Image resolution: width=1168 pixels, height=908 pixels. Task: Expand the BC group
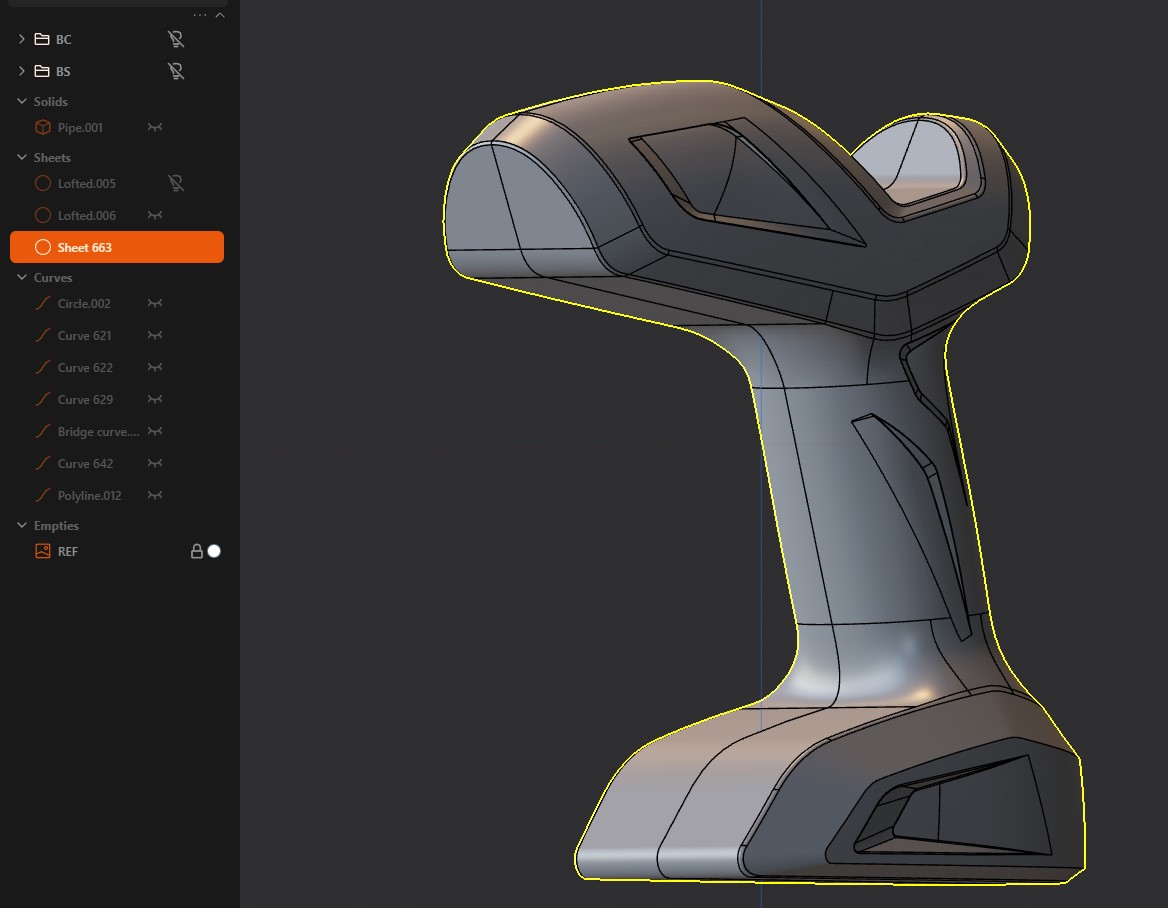click(x=20, y=39)
